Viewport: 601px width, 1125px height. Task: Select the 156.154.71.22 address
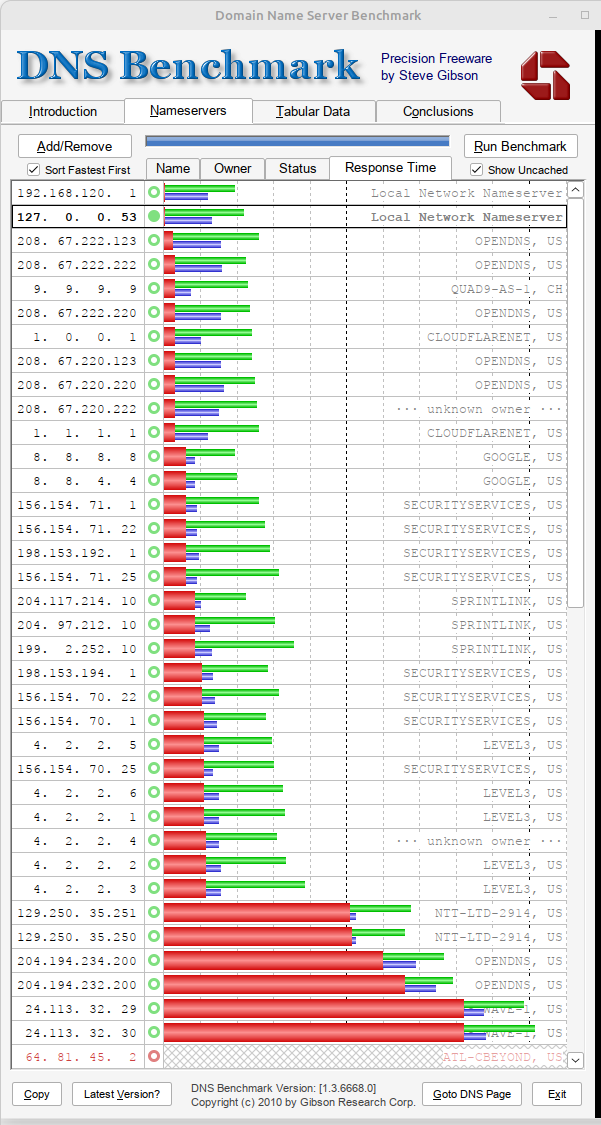click(77, 529)
